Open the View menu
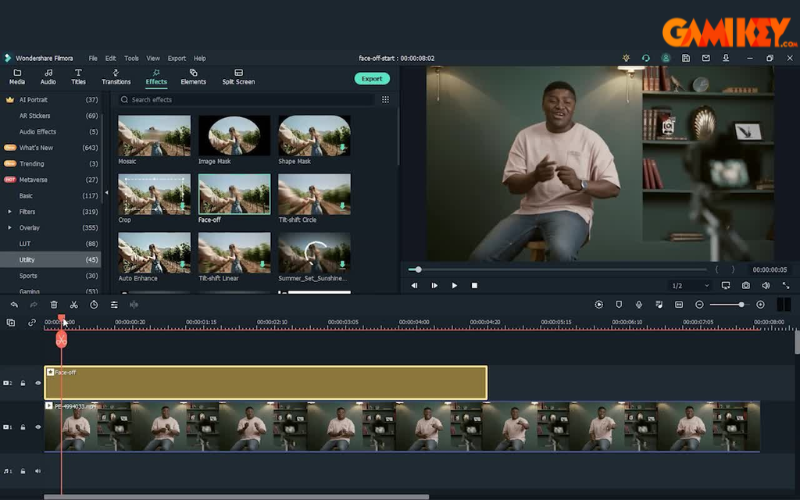Image resolution: width=800 pixels, height=500 pixels. click(x=153, y=58)
